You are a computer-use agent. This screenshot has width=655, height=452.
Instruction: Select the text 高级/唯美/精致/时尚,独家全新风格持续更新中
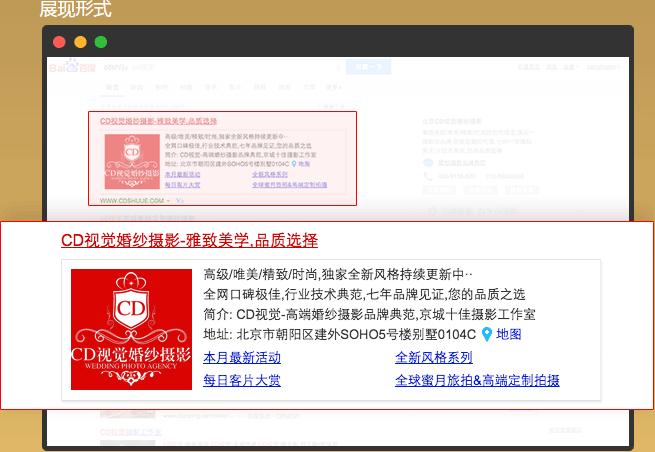[338, 274]
